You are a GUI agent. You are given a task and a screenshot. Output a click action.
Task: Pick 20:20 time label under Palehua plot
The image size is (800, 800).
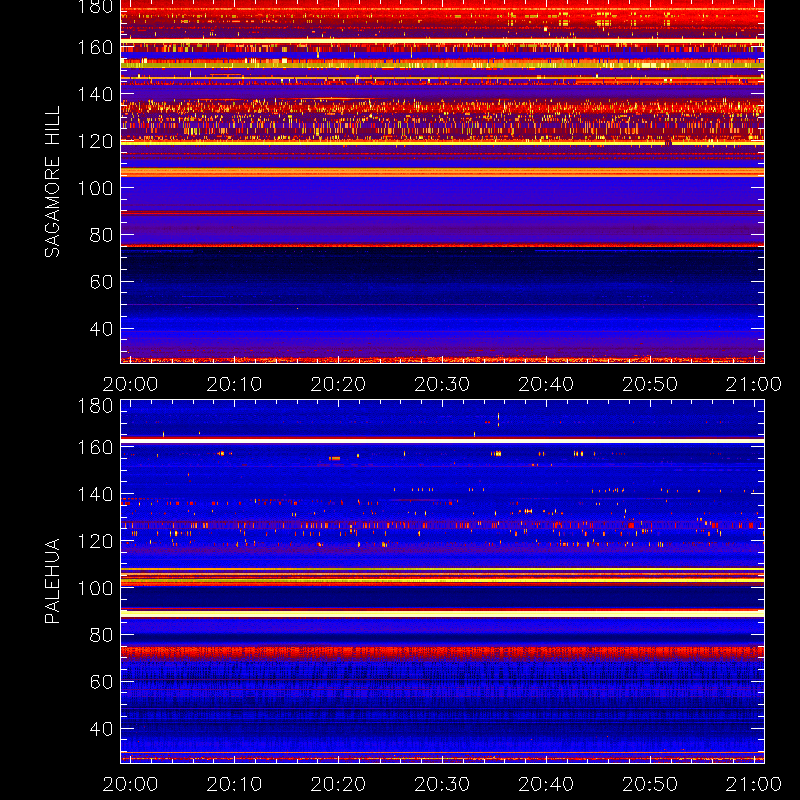tap(338, 784)
